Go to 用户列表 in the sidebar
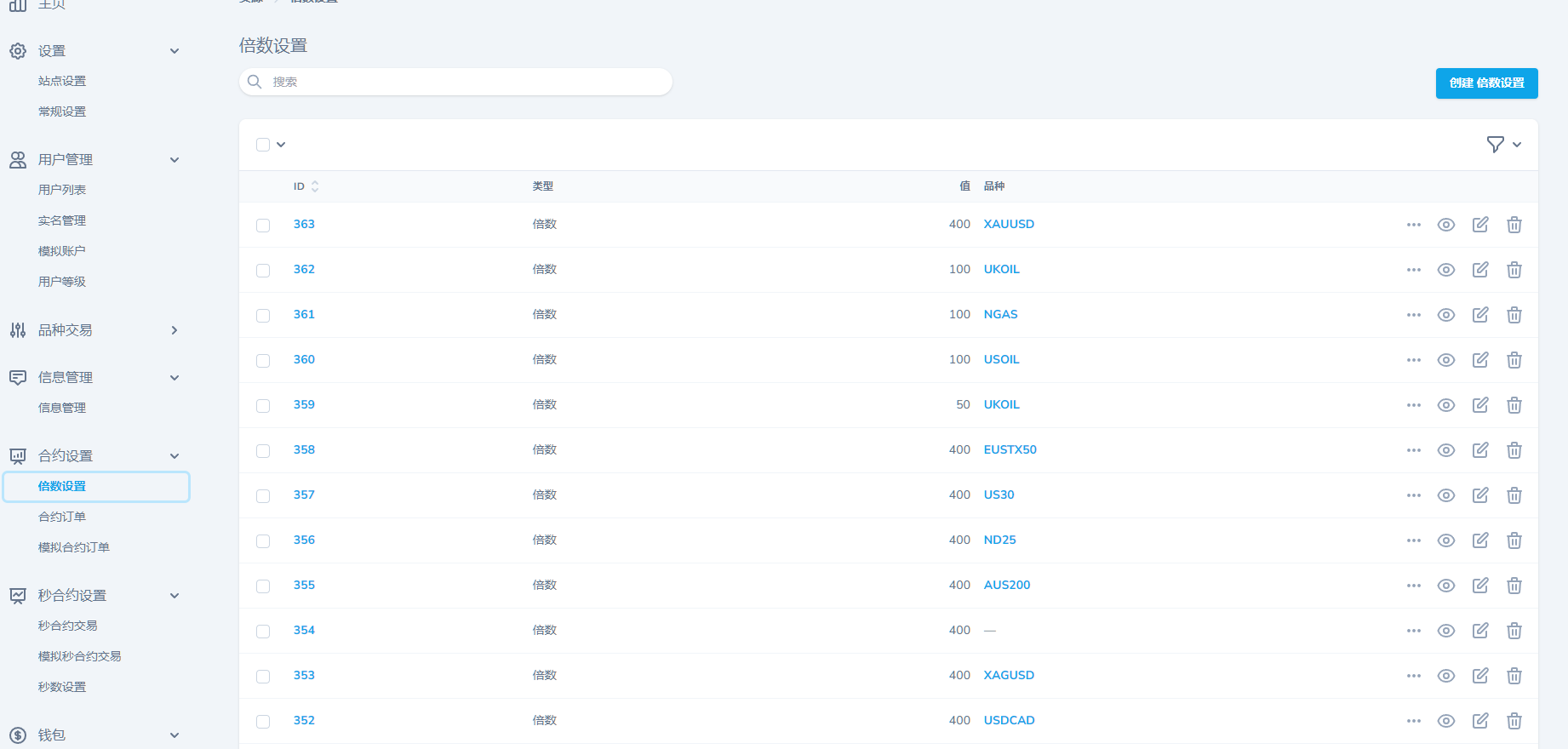 (x=62, y=190)
